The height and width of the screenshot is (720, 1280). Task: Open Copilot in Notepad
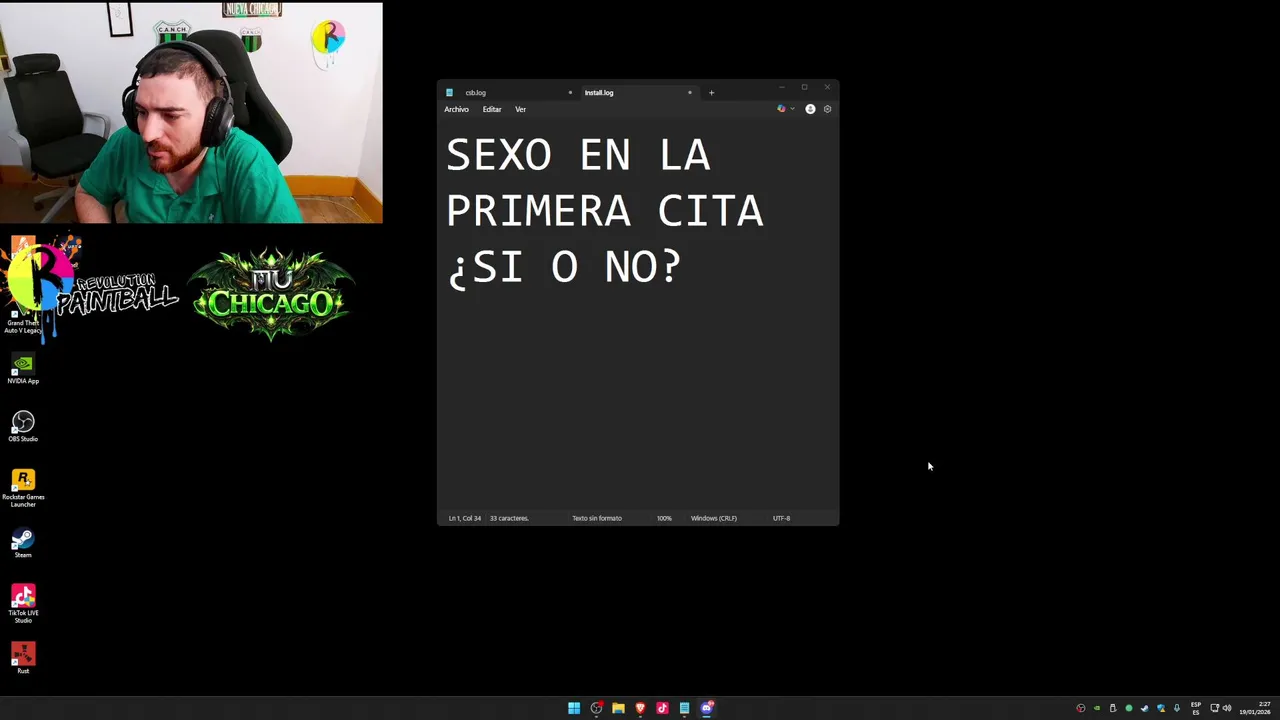point(781,109)
